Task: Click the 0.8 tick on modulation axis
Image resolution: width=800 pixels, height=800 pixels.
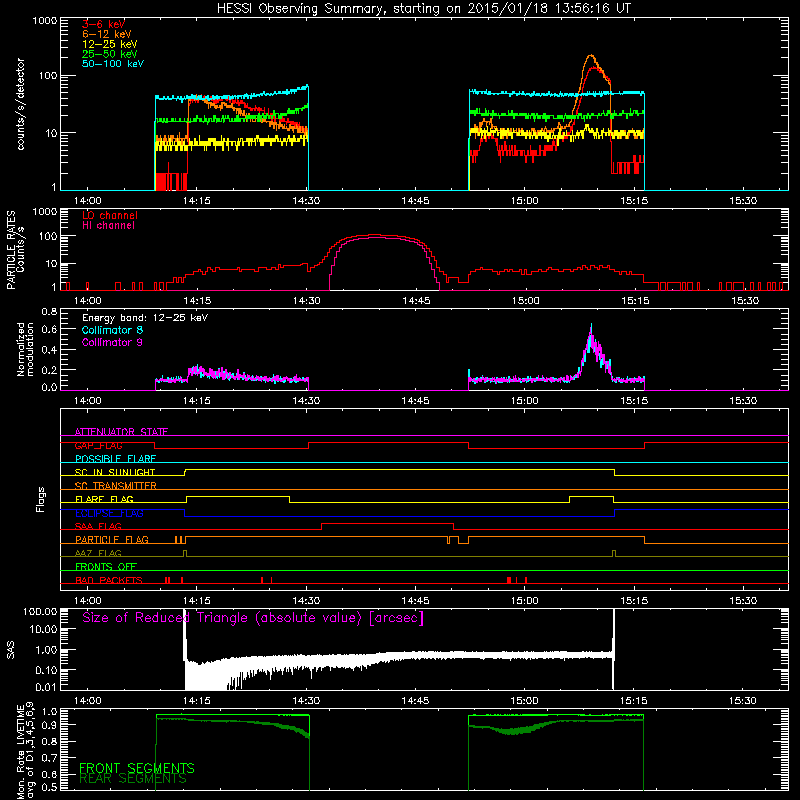Action: point(49,311)
